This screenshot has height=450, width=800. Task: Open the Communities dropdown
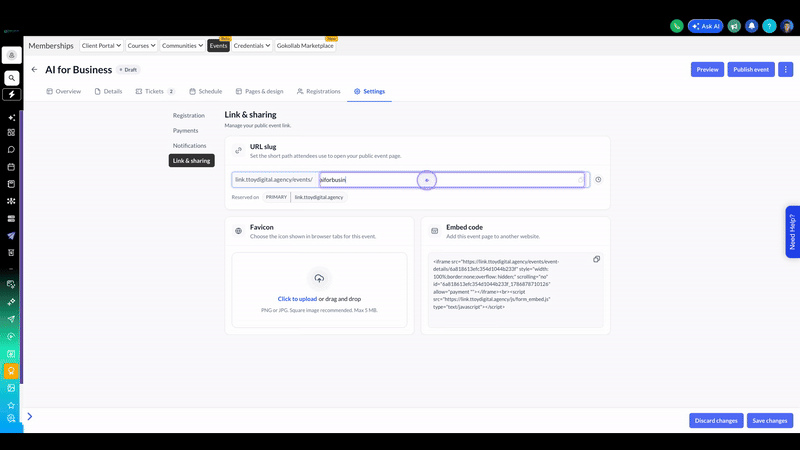[x=182, y=45]
